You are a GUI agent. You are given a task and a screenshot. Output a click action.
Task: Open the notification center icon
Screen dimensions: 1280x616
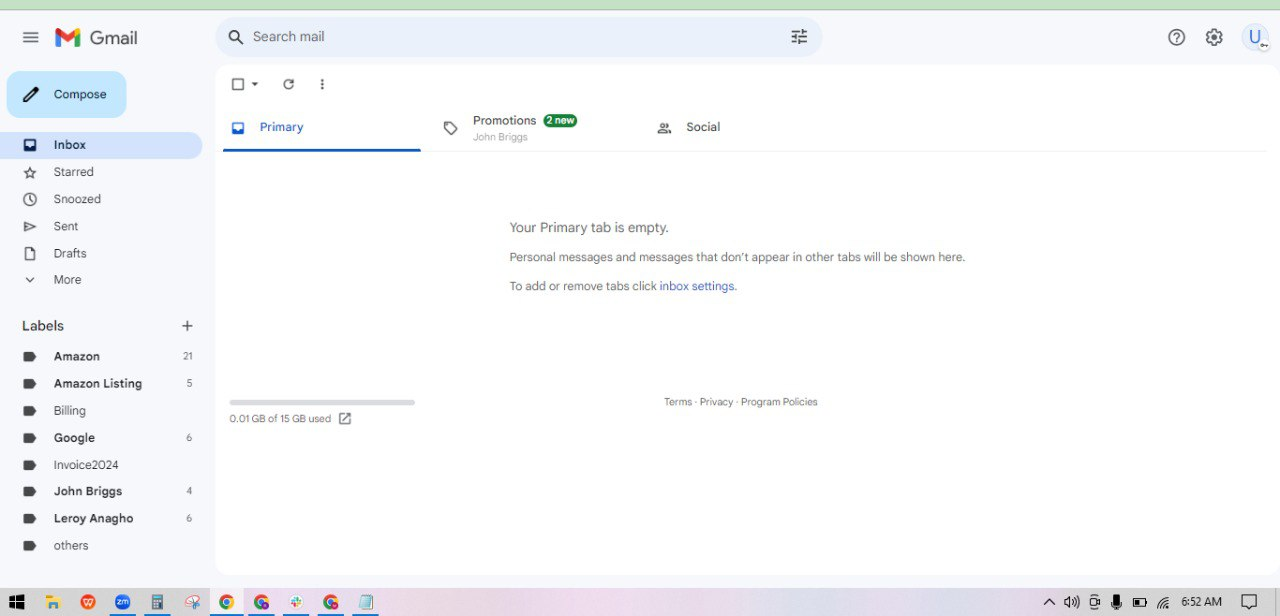pyautogui.click(x=1249, y=602)
